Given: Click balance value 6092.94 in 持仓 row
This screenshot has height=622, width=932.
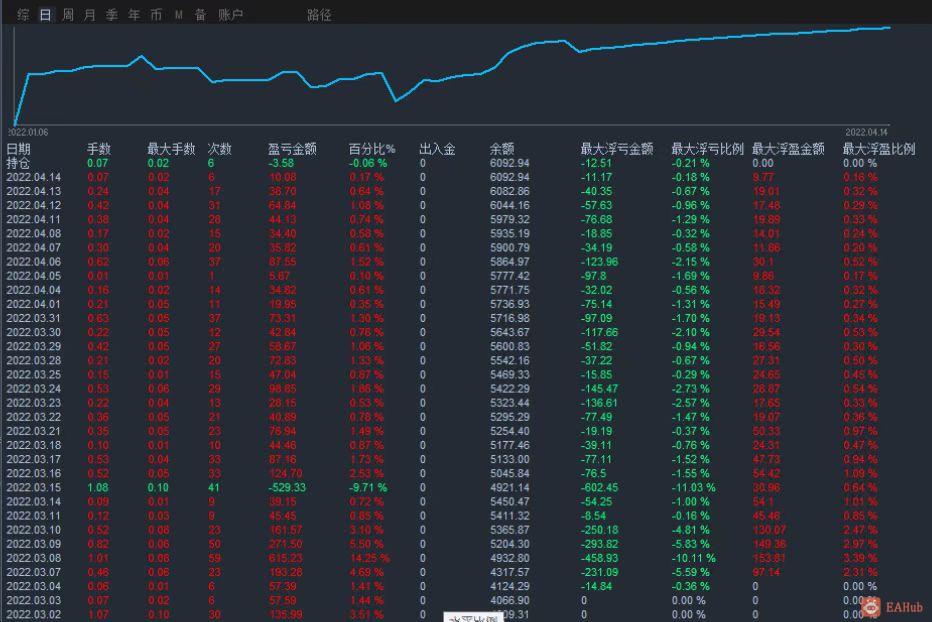Looking at the screenshot, I should click(x=509, y=163).
